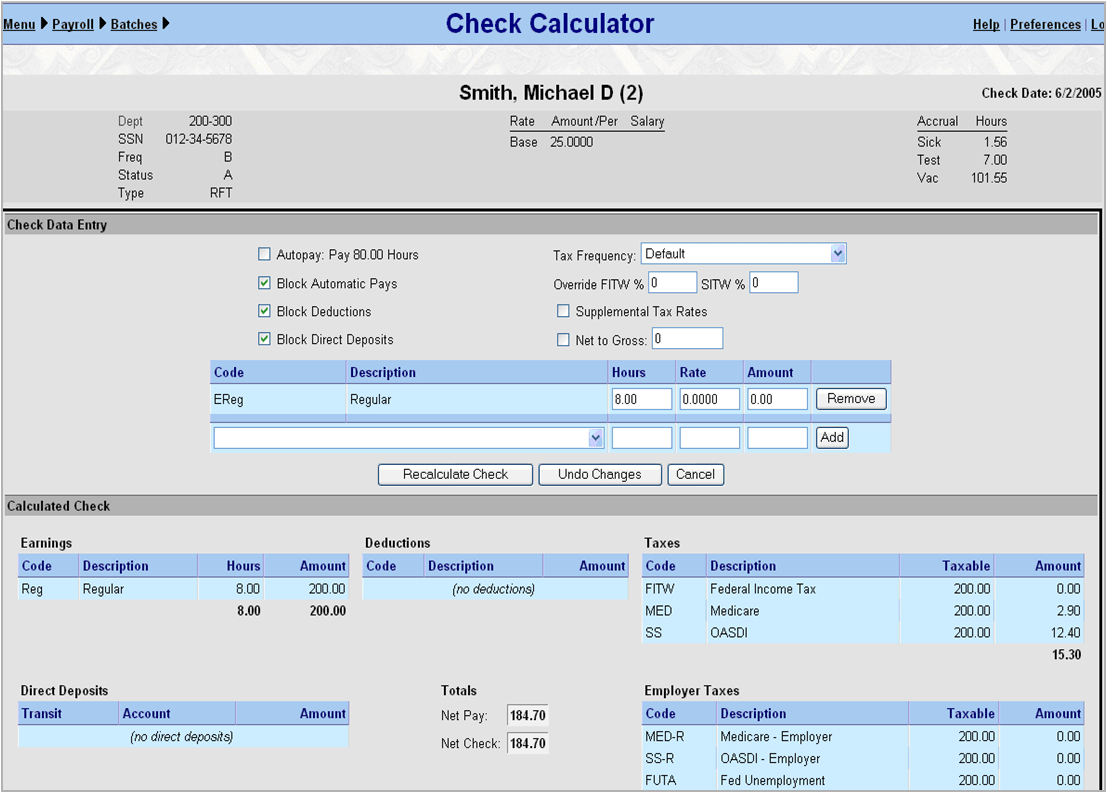The height and width of the screenshot is (793, 1107).
Task: Click the FUTA Fed Unemployment row
Action: [x=863, y=780]
